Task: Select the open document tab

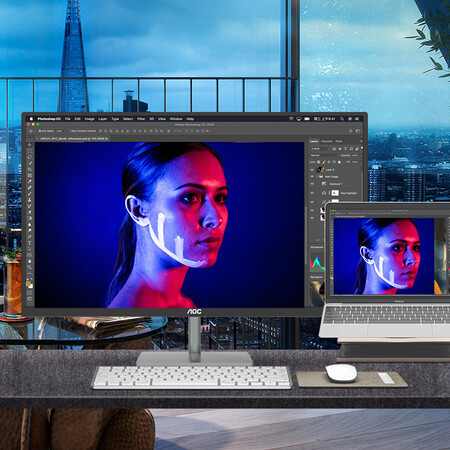Action: click(73, 139)
